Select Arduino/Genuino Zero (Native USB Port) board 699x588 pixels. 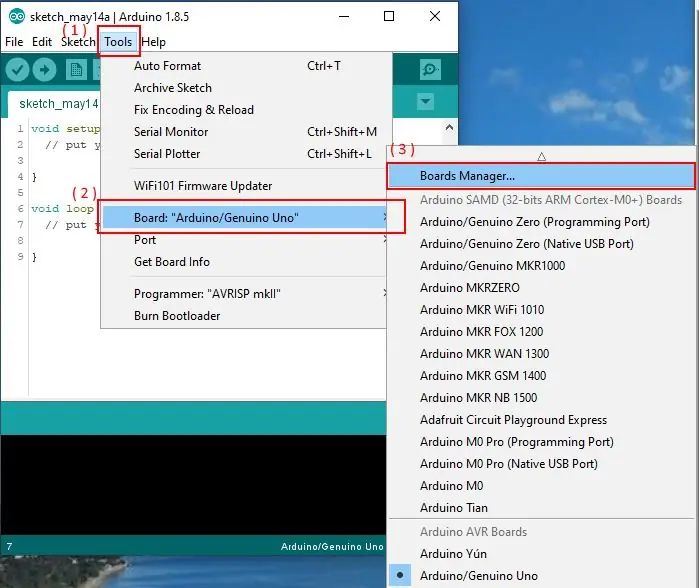(x=541, y=244)
